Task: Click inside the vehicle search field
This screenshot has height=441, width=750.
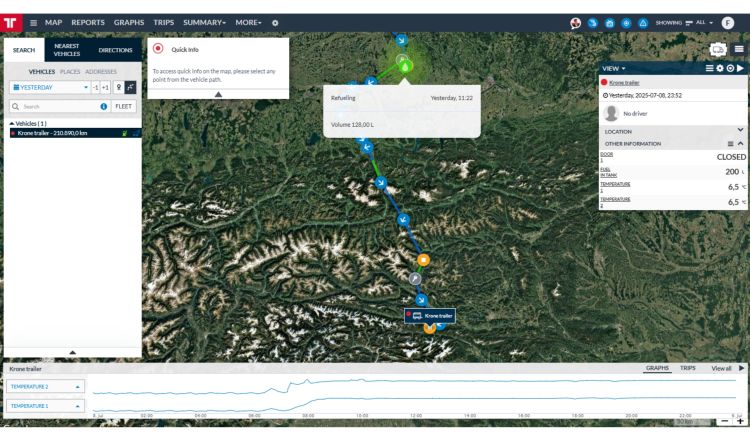Action: tap(60, 107)
